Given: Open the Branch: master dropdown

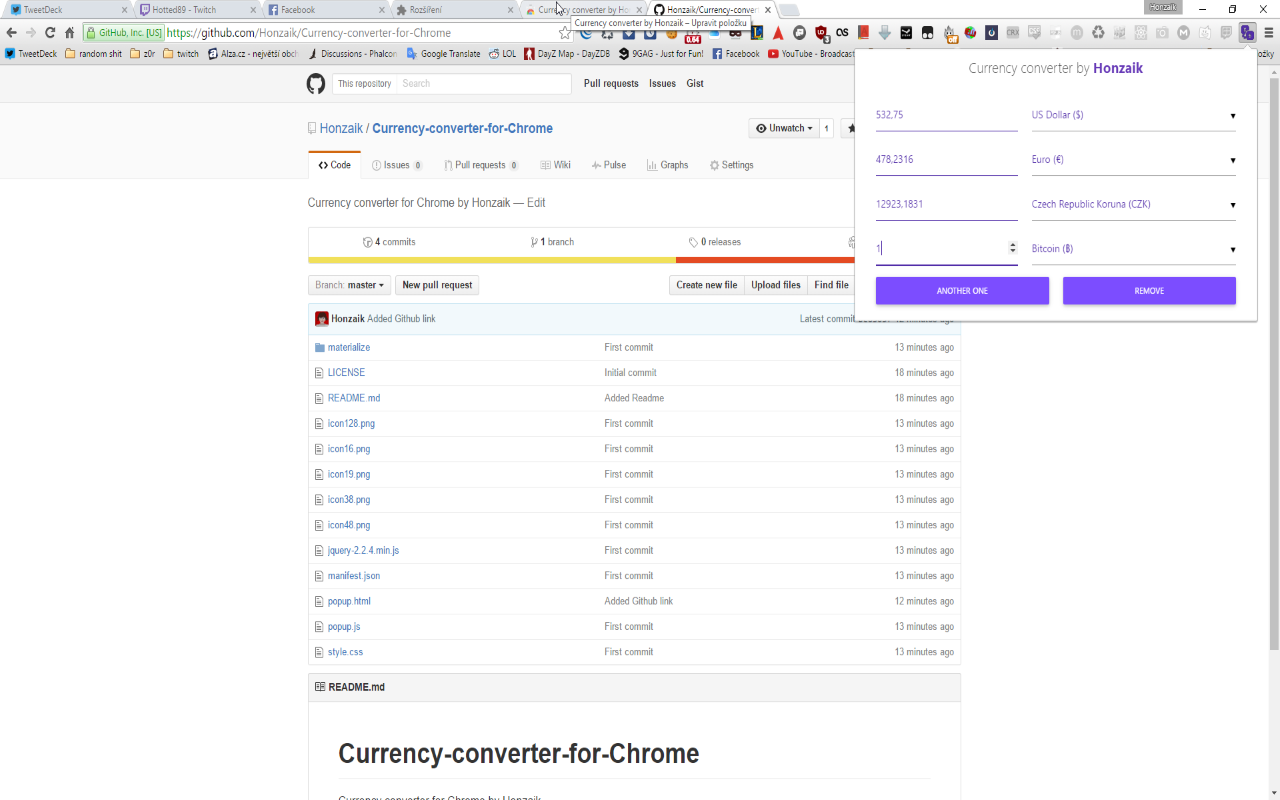Looking at the screenshot, I should pyautogui.click(x=348, y=285).
